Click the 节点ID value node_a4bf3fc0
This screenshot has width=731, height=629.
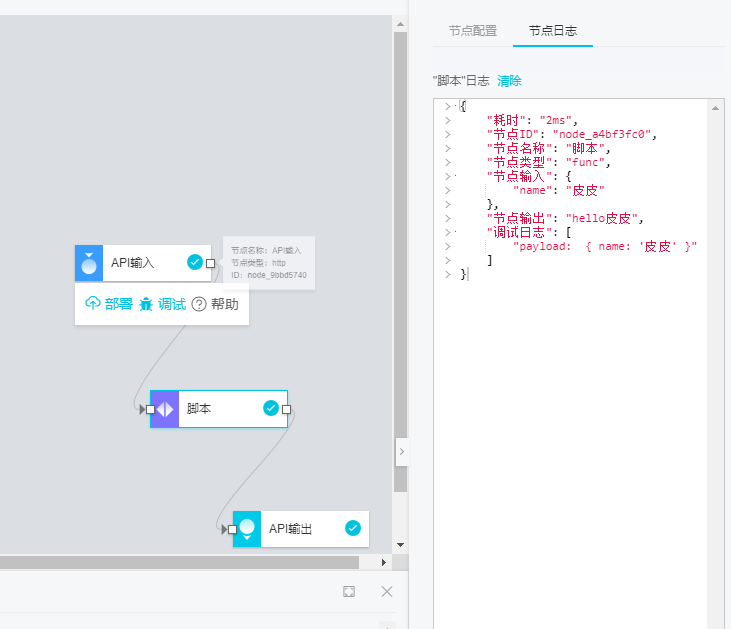click(601, 134)
